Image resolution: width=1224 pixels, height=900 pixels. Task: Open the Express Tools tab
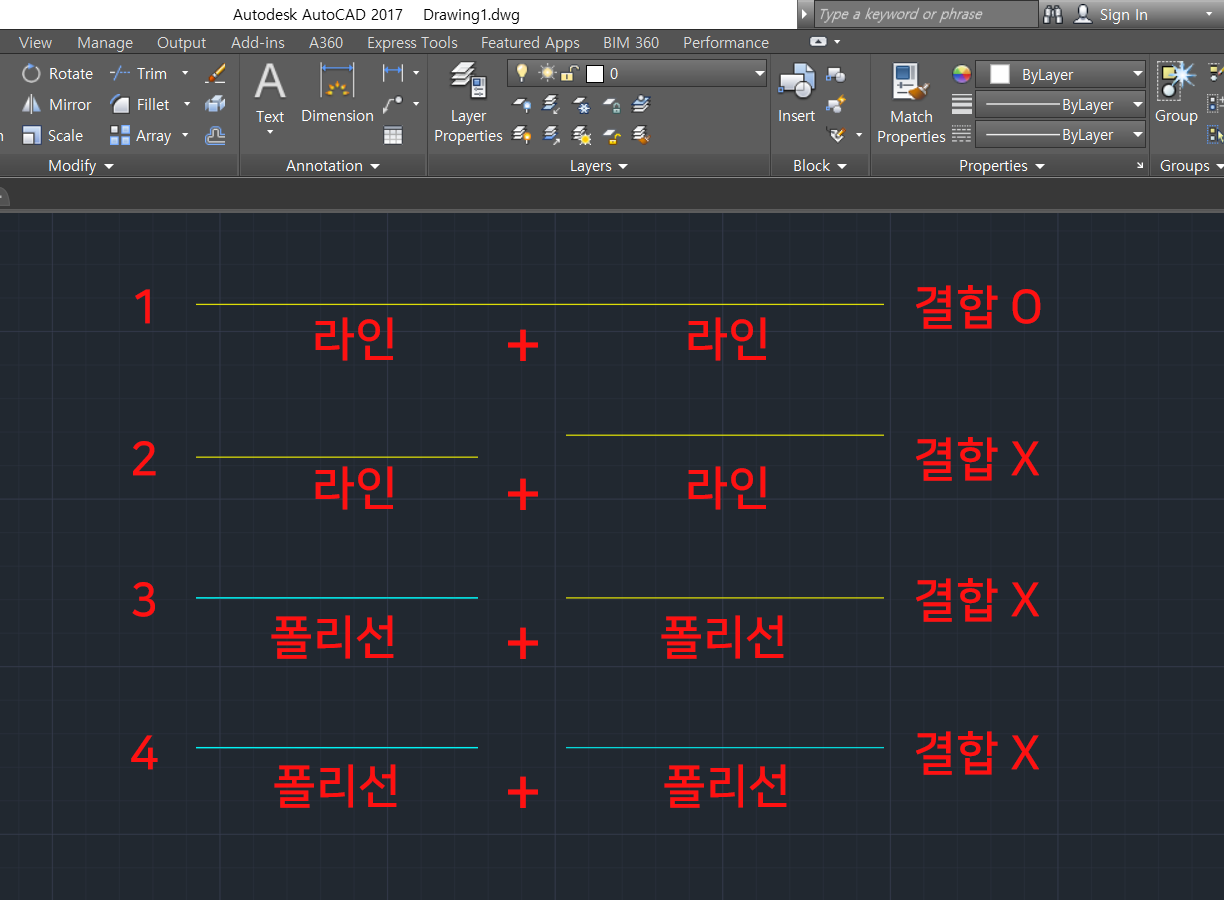coord(412,42)
